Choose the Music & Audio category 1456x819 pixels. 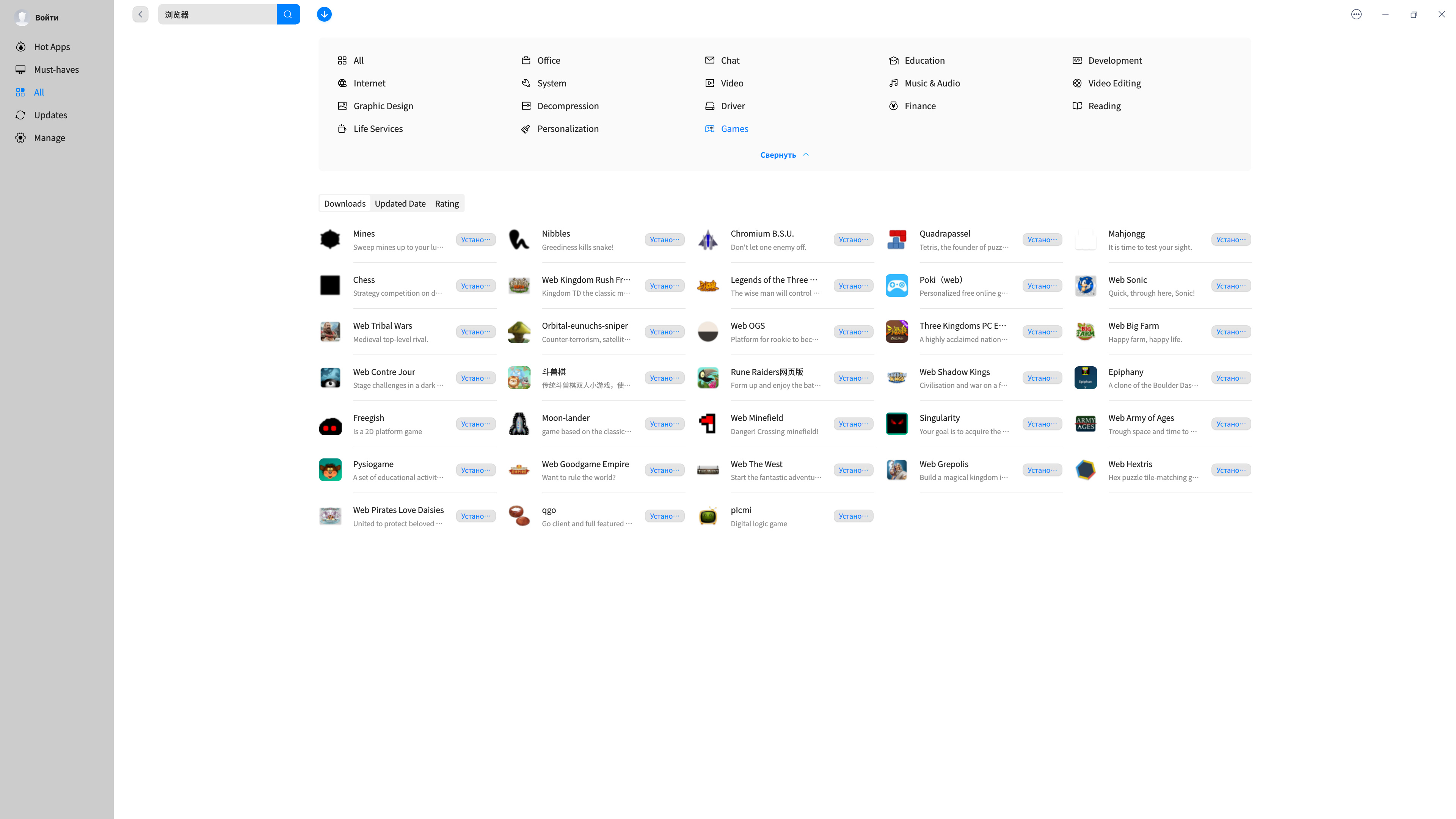pyautogui.click(x=932, y=83)
